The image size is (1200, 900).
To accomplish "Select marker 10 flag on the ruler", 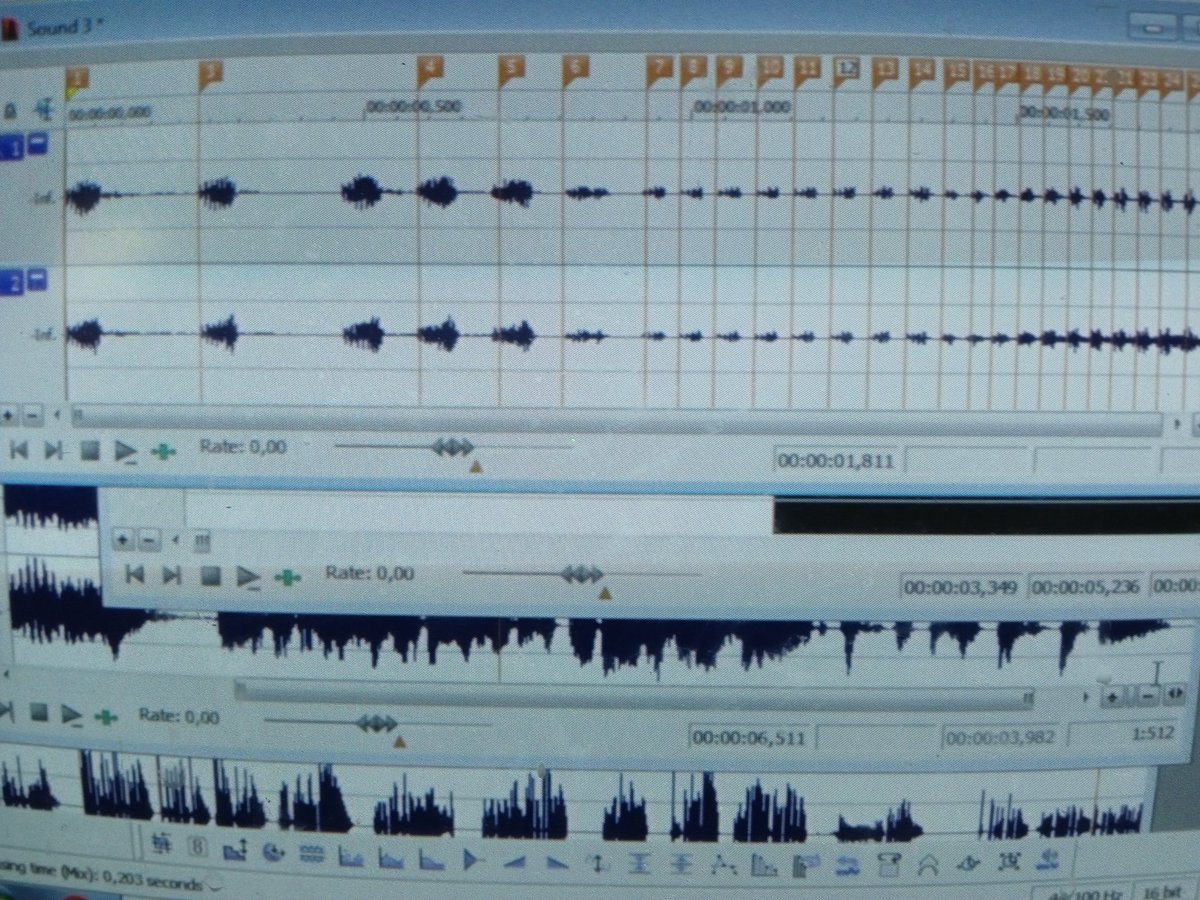I will (769, 67).
